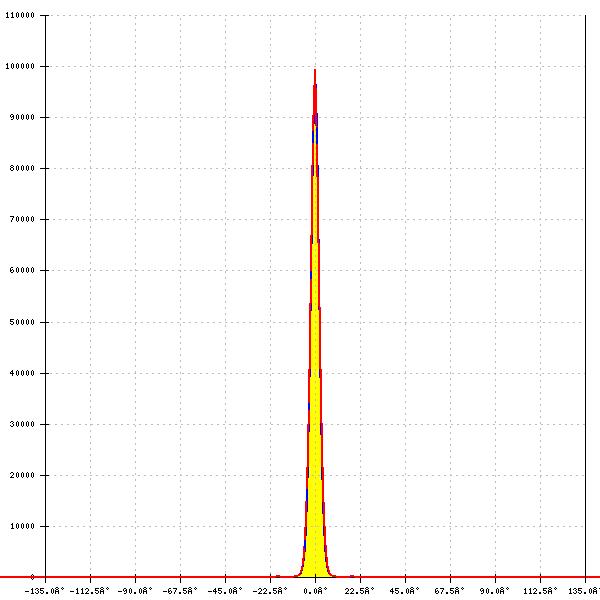This screenshot has height=600, width=600.
Task: Click the 67.5 x-axis label
Action: pyautogui.click(x=450, y=591)
